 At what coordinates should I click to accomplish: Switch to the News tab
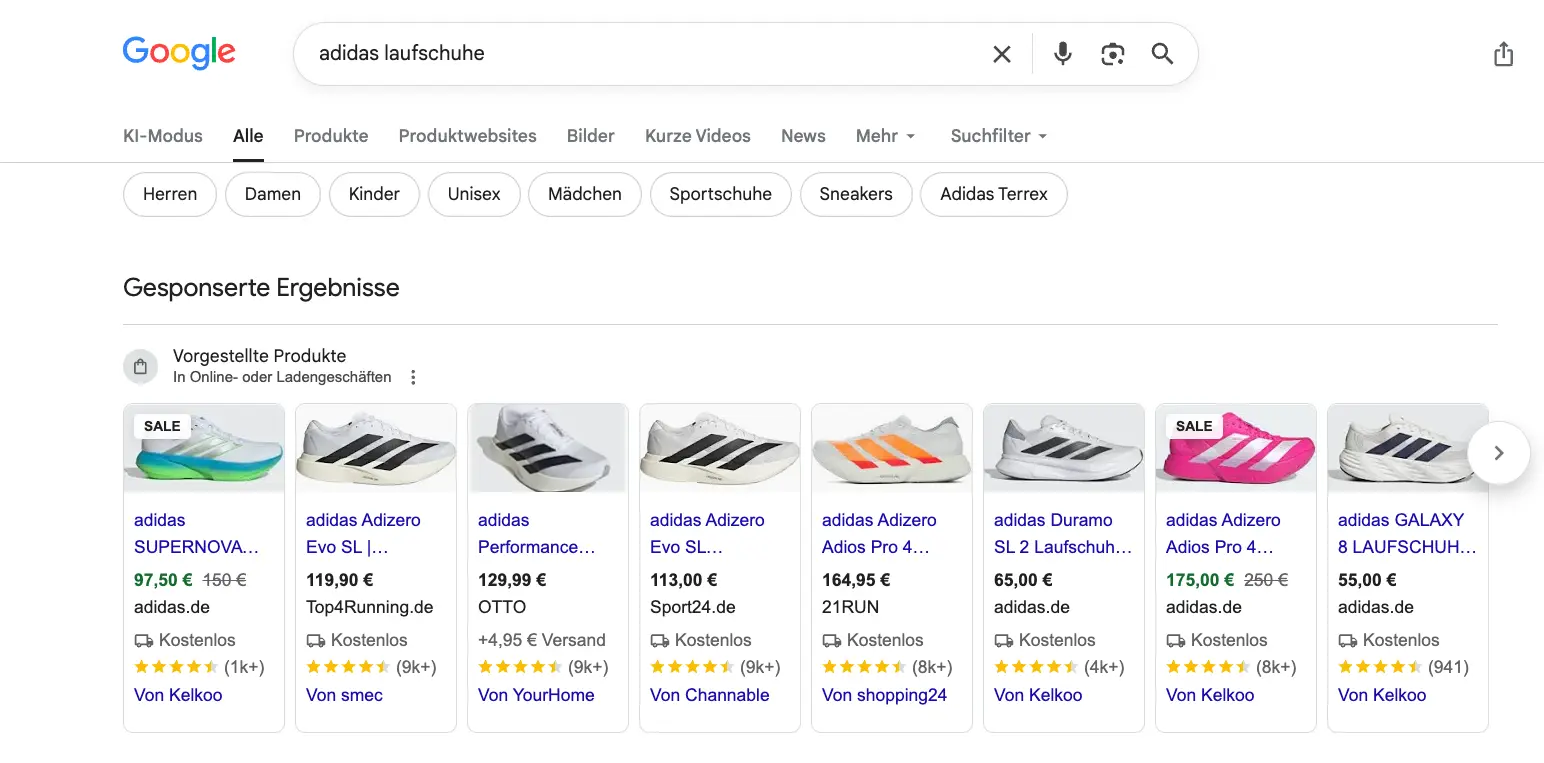[803, 136]
